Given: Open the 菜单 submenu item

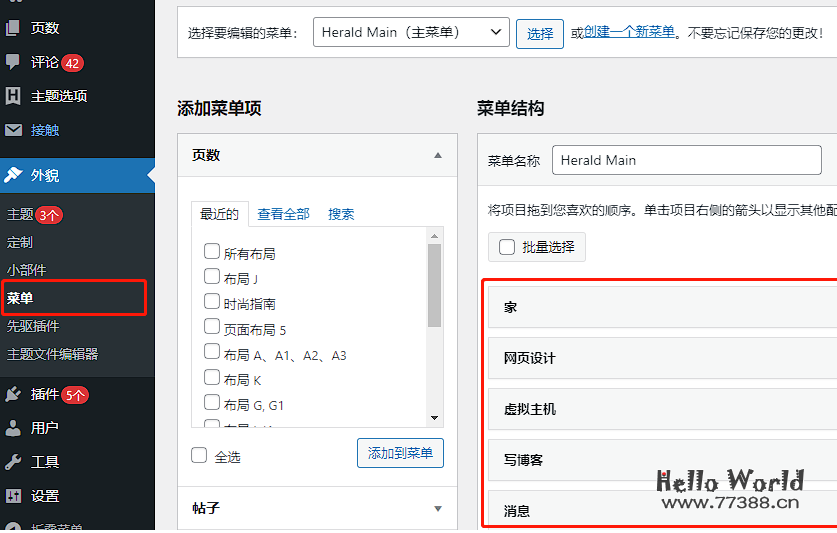Looking at the screenshot, I should click(x=20, y=298).
